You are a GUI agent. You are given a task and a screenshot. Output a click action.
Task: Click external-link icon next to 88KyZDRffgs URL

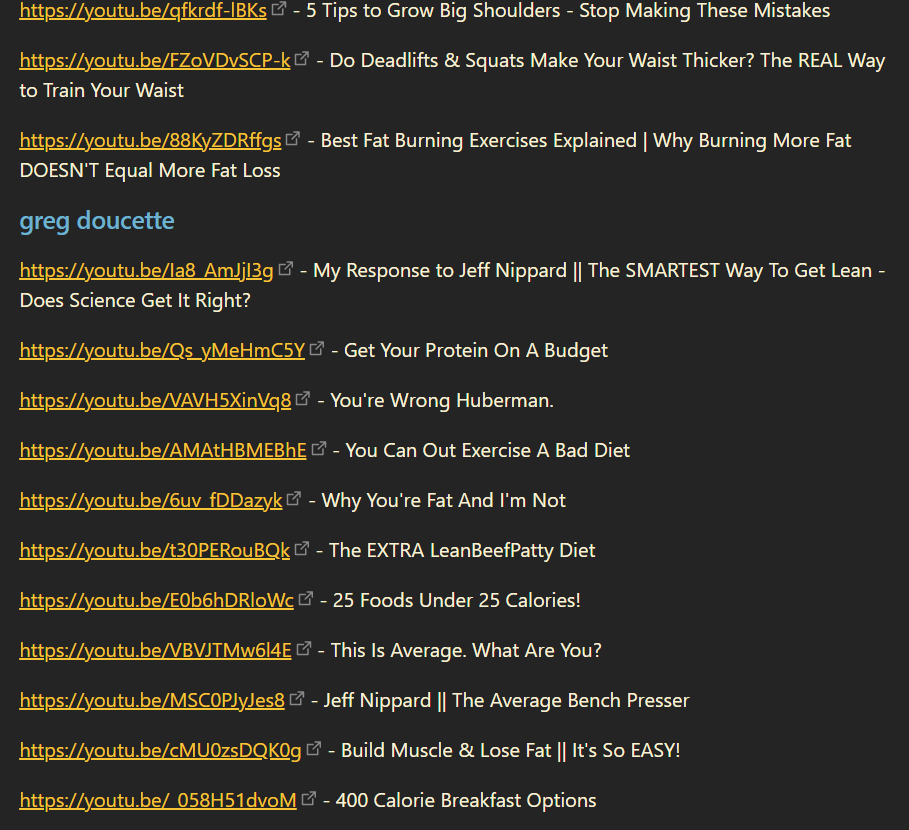pos(293,138)
